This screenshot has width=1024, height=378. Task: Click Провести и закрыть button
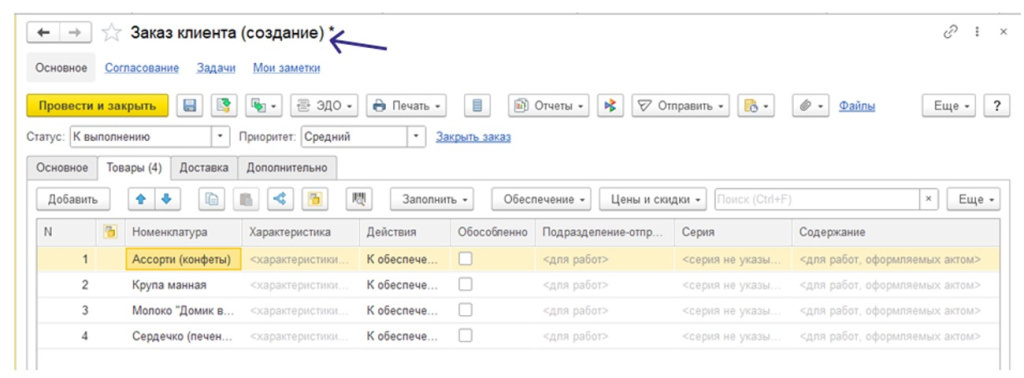click(97, 106)
